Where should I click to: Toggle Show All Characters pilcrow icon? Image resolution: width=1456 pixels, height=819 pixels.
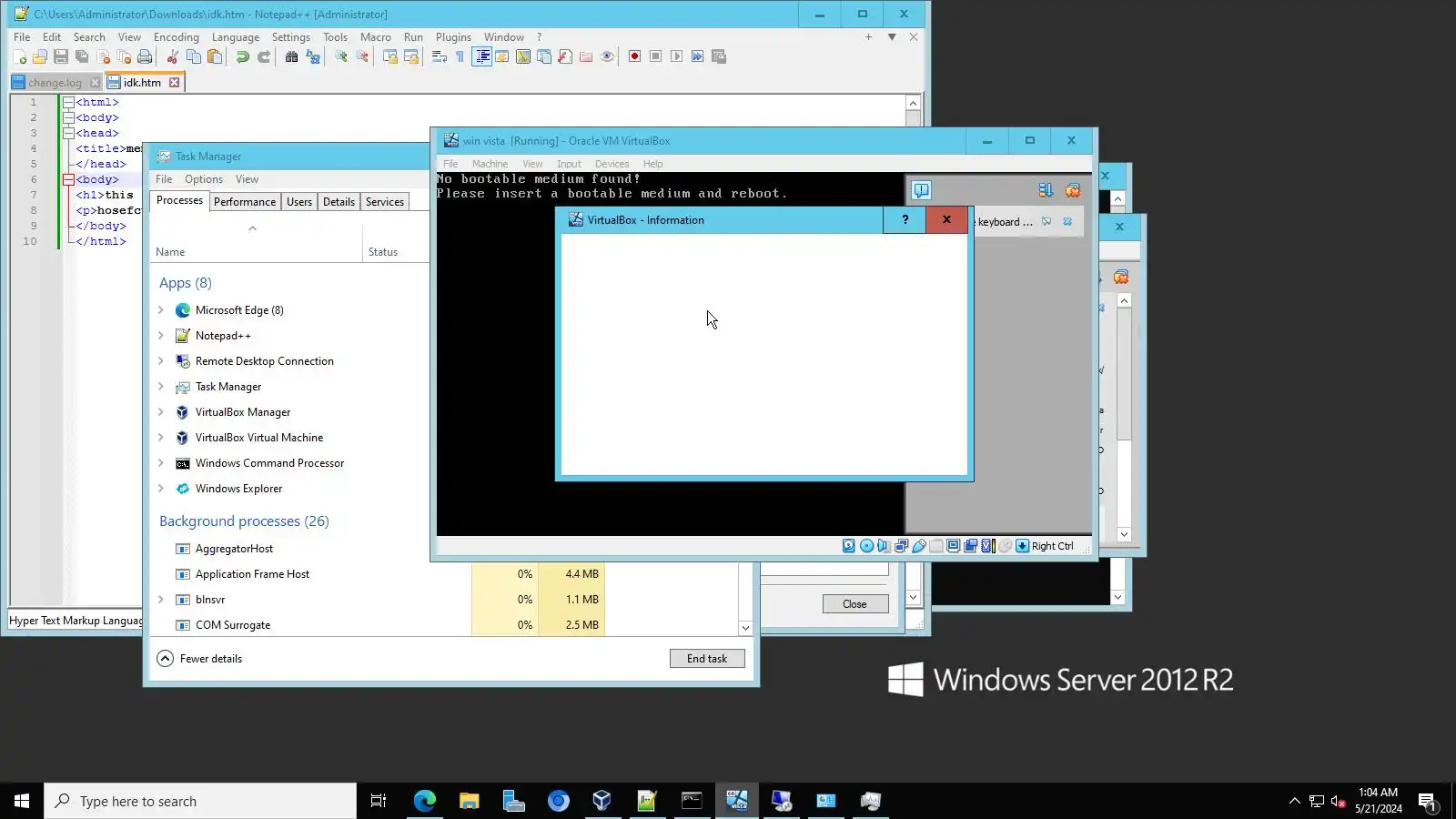[460, 56]
